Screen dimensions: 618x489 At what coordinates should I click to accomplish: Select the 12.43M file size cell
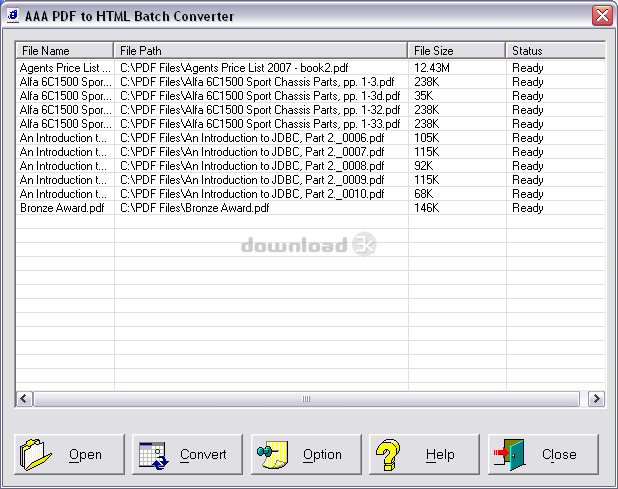point(433,68)
